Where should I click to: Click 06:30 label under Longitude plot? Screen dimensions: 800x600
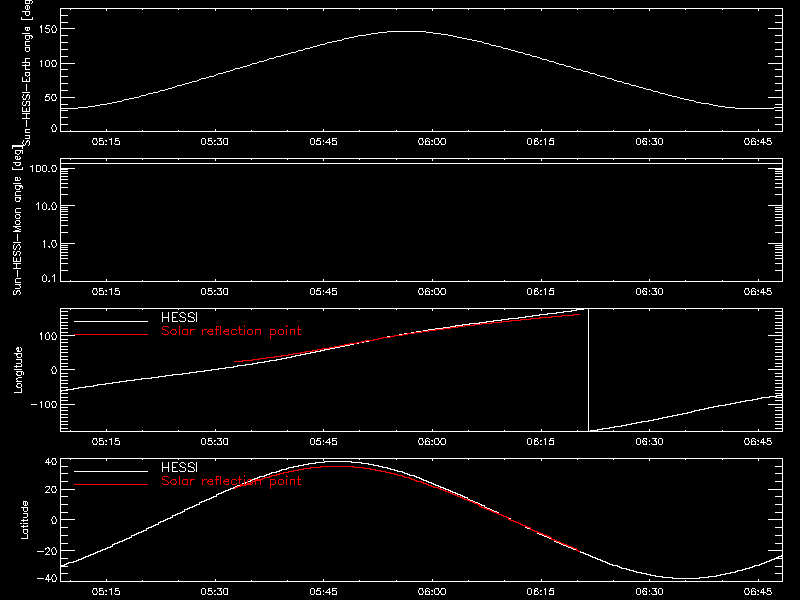pyautogui.click(x=649, y=442)
